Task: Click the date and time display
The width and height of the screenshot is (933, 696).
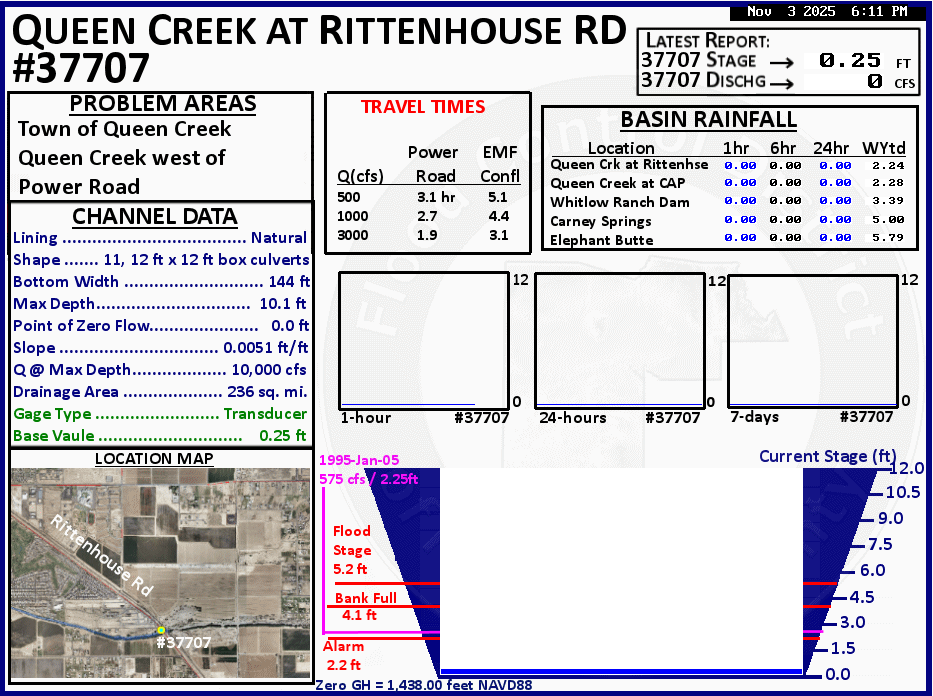Action: (x=827, y=12)
